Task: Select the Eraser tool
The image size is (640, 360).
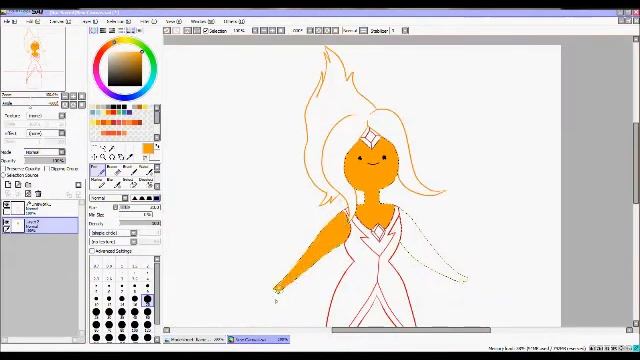Action: pyautogui.click(x=113, y=170)
